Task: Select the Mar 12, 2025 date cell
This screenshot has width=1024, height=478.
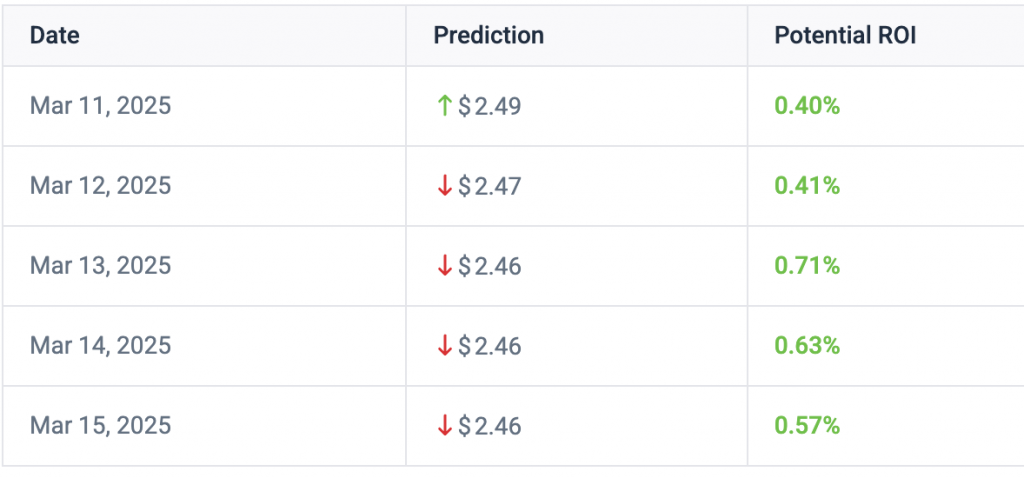Action: coord(100,186)
